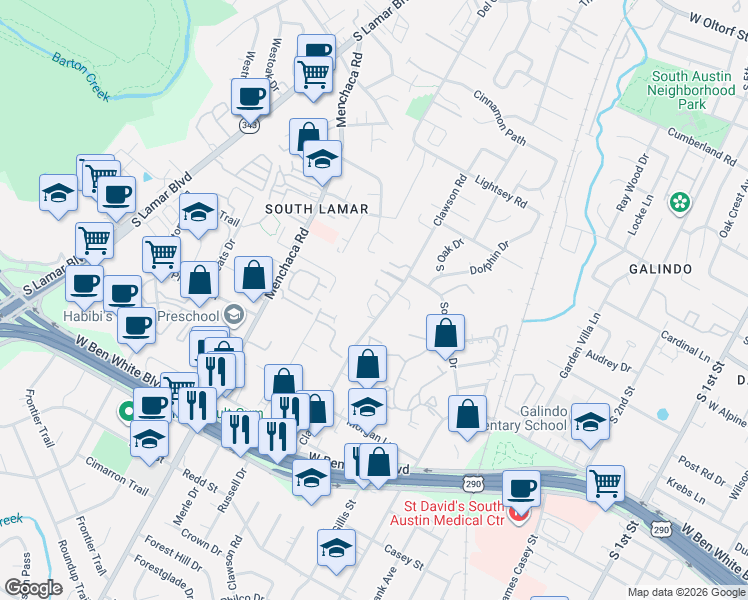Select the Cimarron Trail street label
748x600 pixels.
[x=117, y=476]
